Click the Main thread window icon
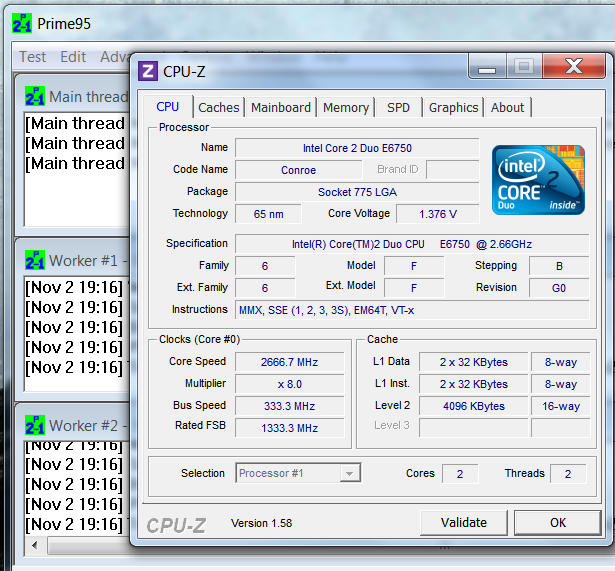 point(35,96)
